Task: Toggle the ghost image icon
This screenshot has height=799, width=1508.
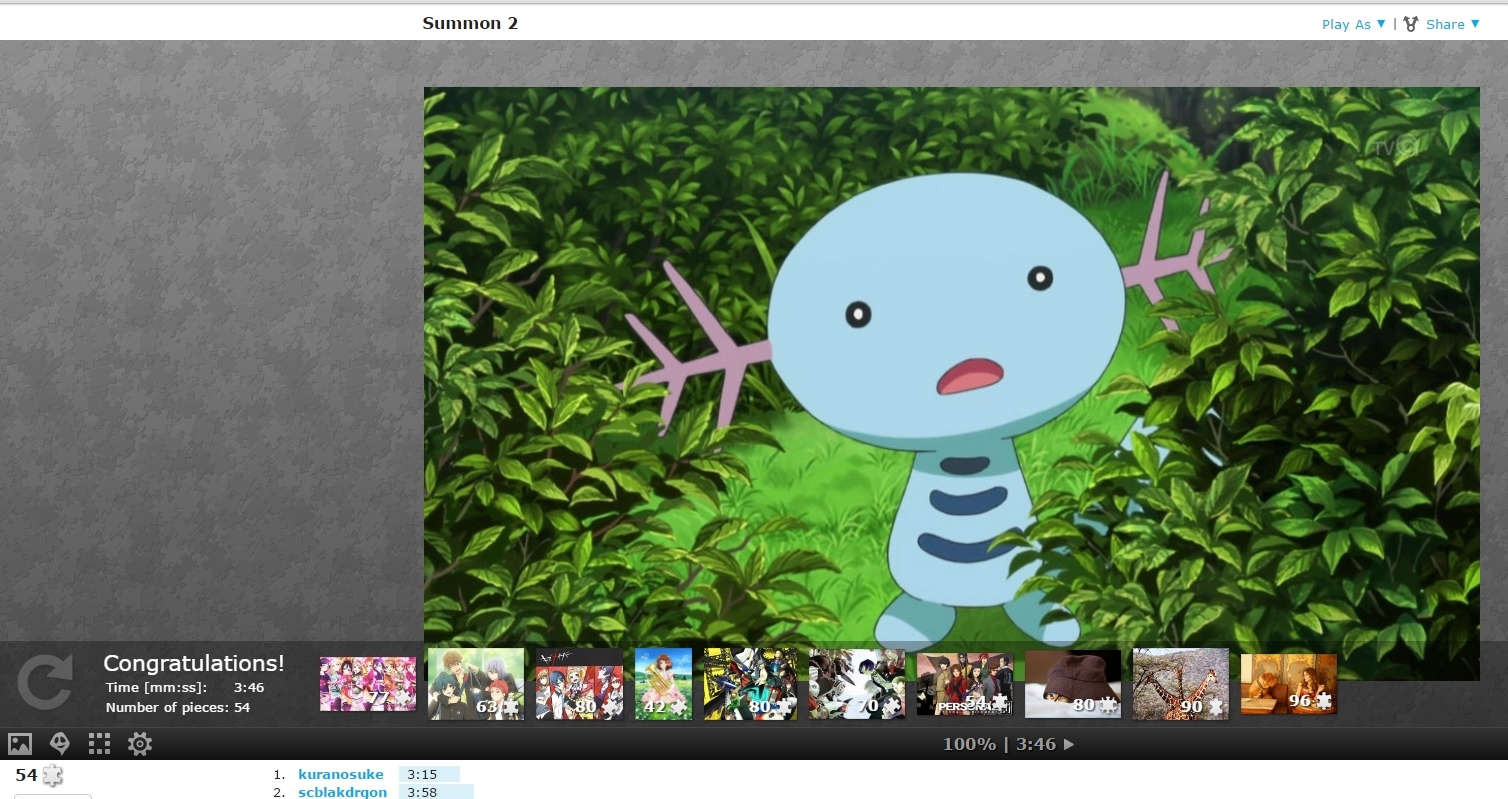Action: (x=60, y=744)
